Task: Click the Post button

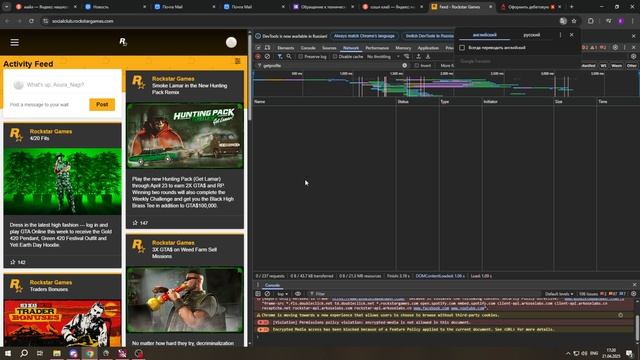Action: coord(102,104)
